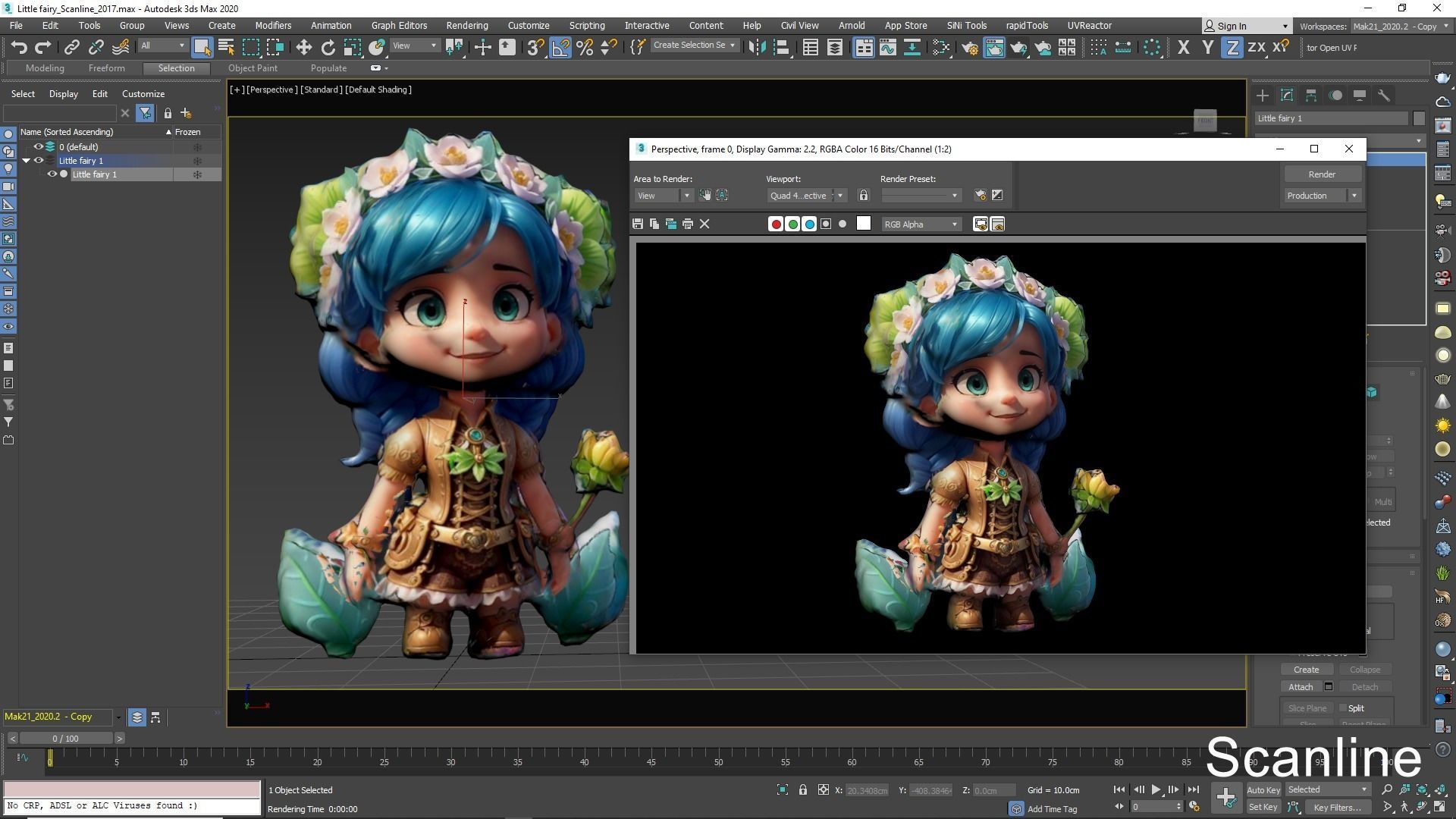
Task: Click the Attach button
Action: pos(1301,687)
